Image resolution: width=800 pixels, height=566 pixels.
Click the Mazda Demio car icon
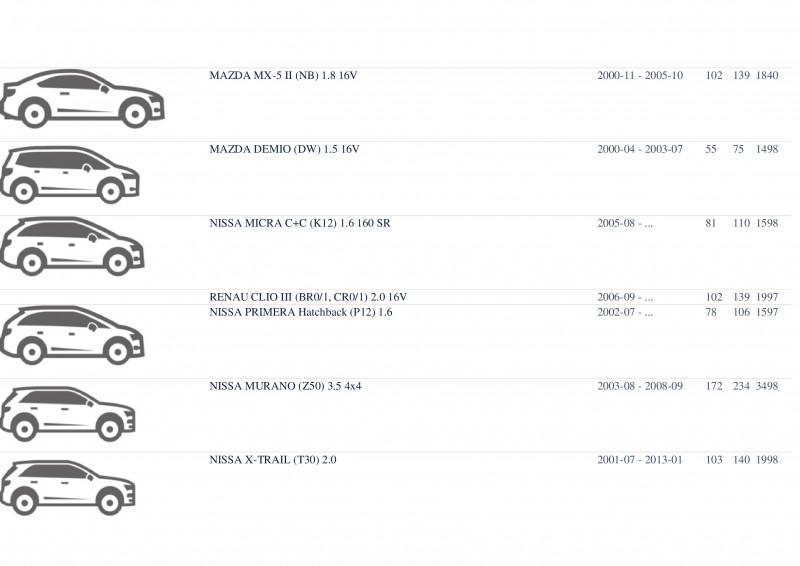(70, 175)
